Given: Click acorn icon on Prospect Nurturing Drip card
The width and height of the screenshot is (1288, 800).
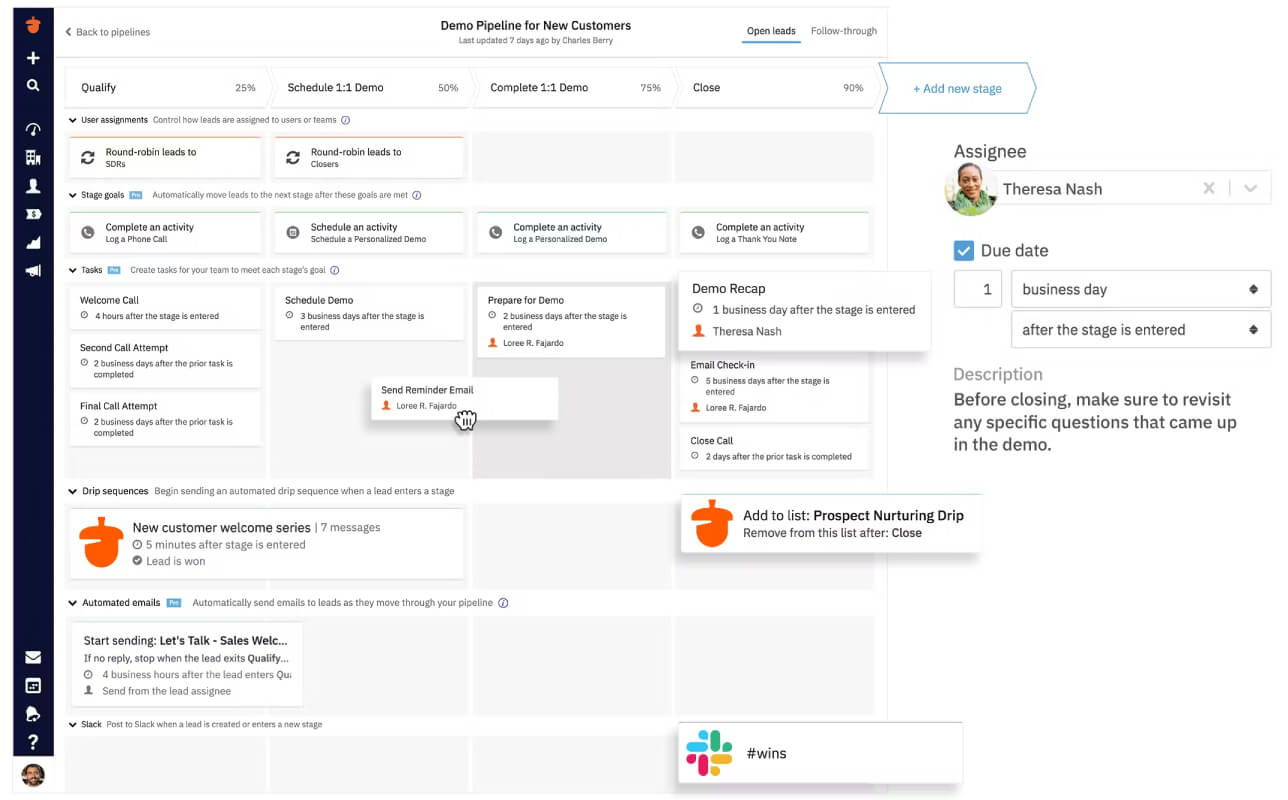Looking at the screenshot, I should (712, 523).
